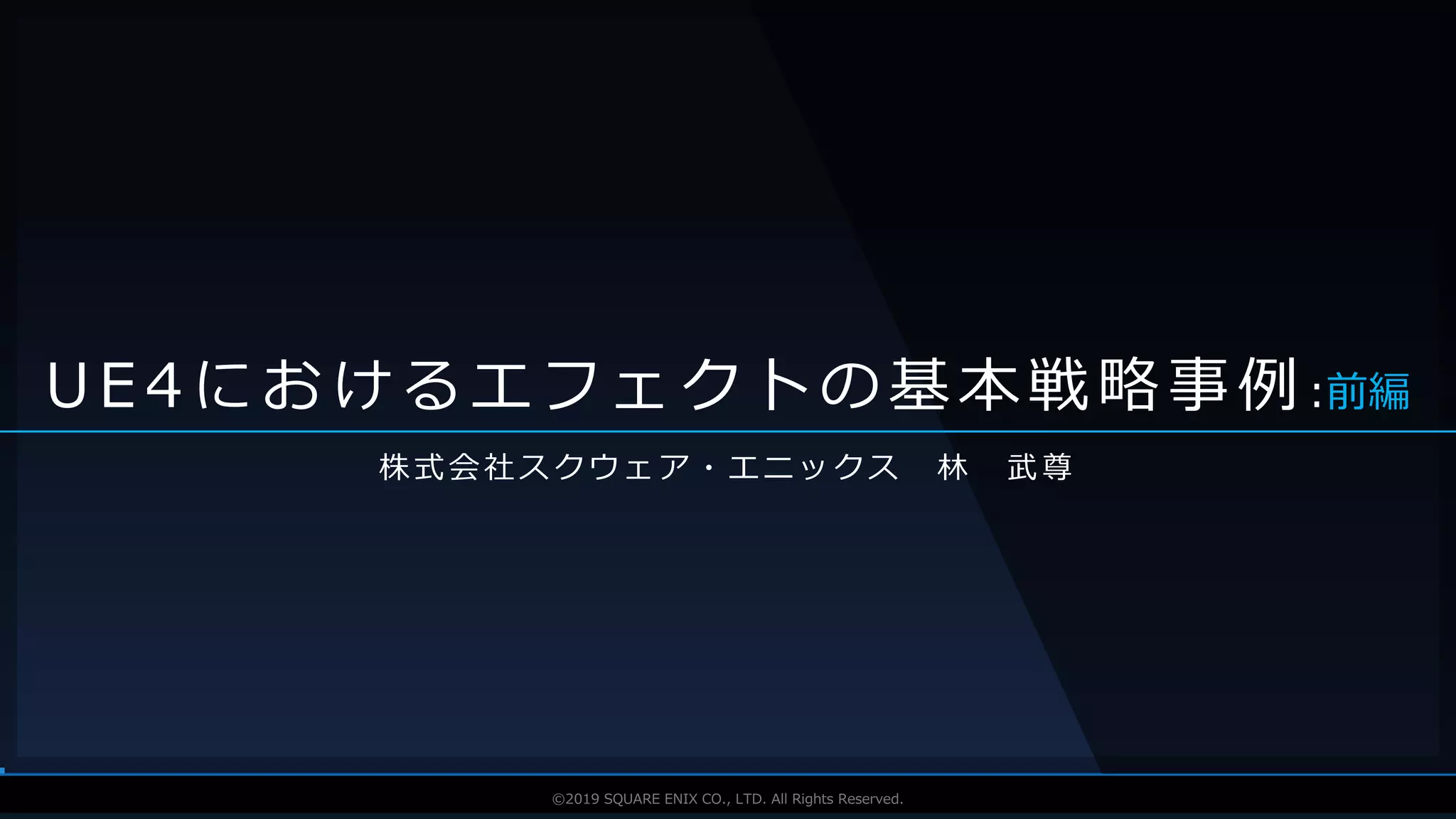Viewport: 1456px width, 819px height.
Task: Click "株式会社" in the subtitle
Action: click(x=446, y=468)
